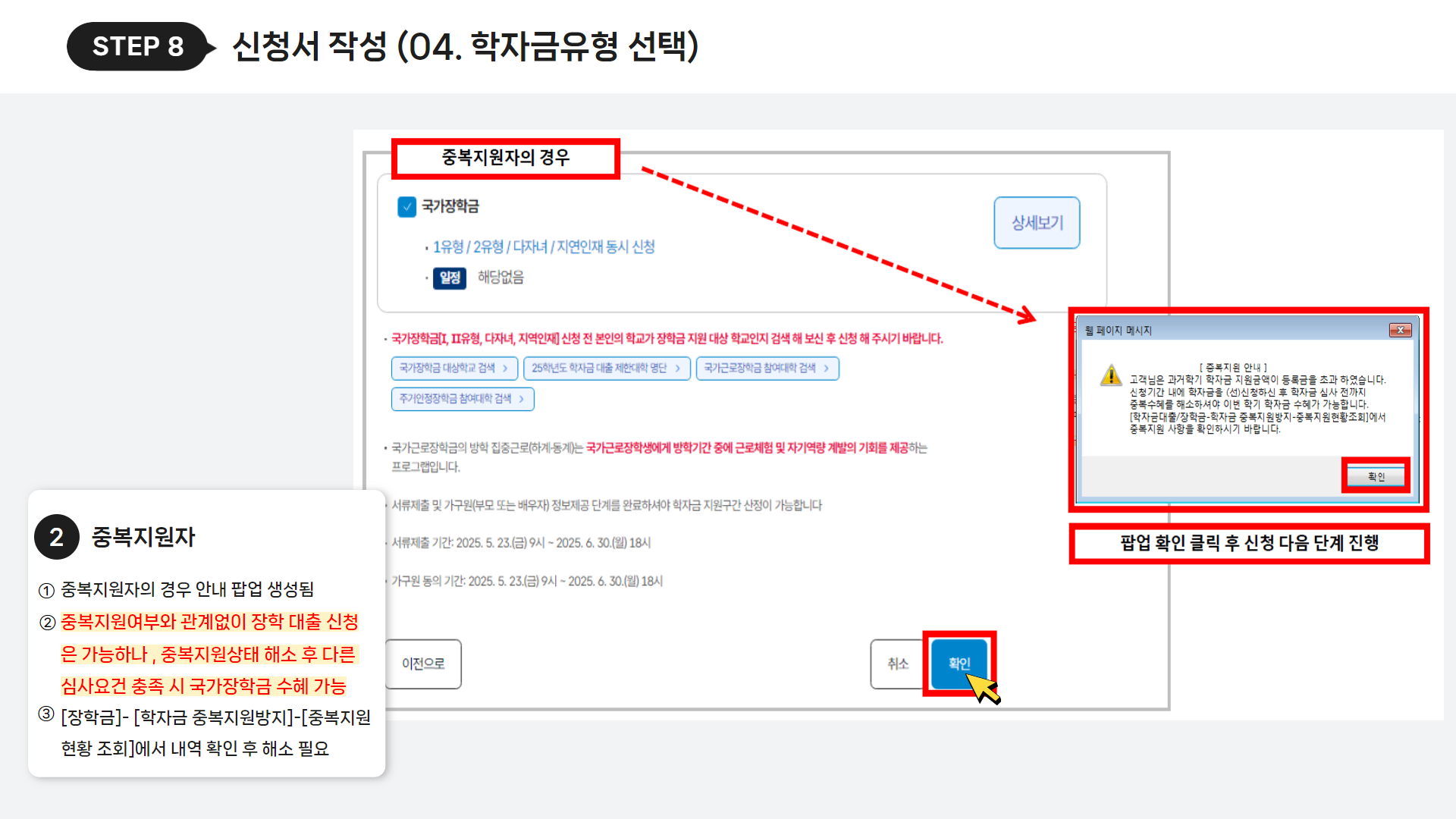Click the number 2 circle icon

(56, 537)
